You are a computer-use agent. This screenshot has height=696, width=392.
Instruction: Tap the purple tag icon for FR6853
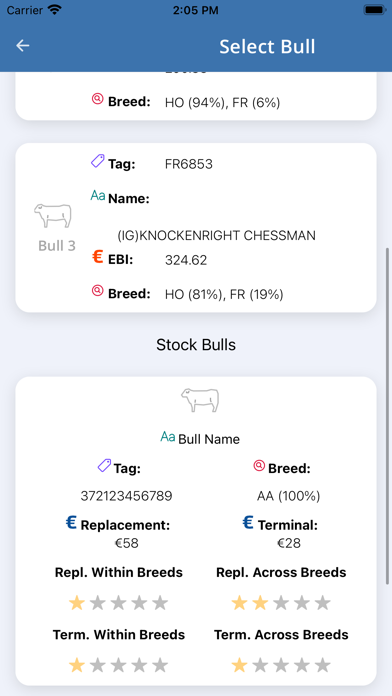pos(98,161)
